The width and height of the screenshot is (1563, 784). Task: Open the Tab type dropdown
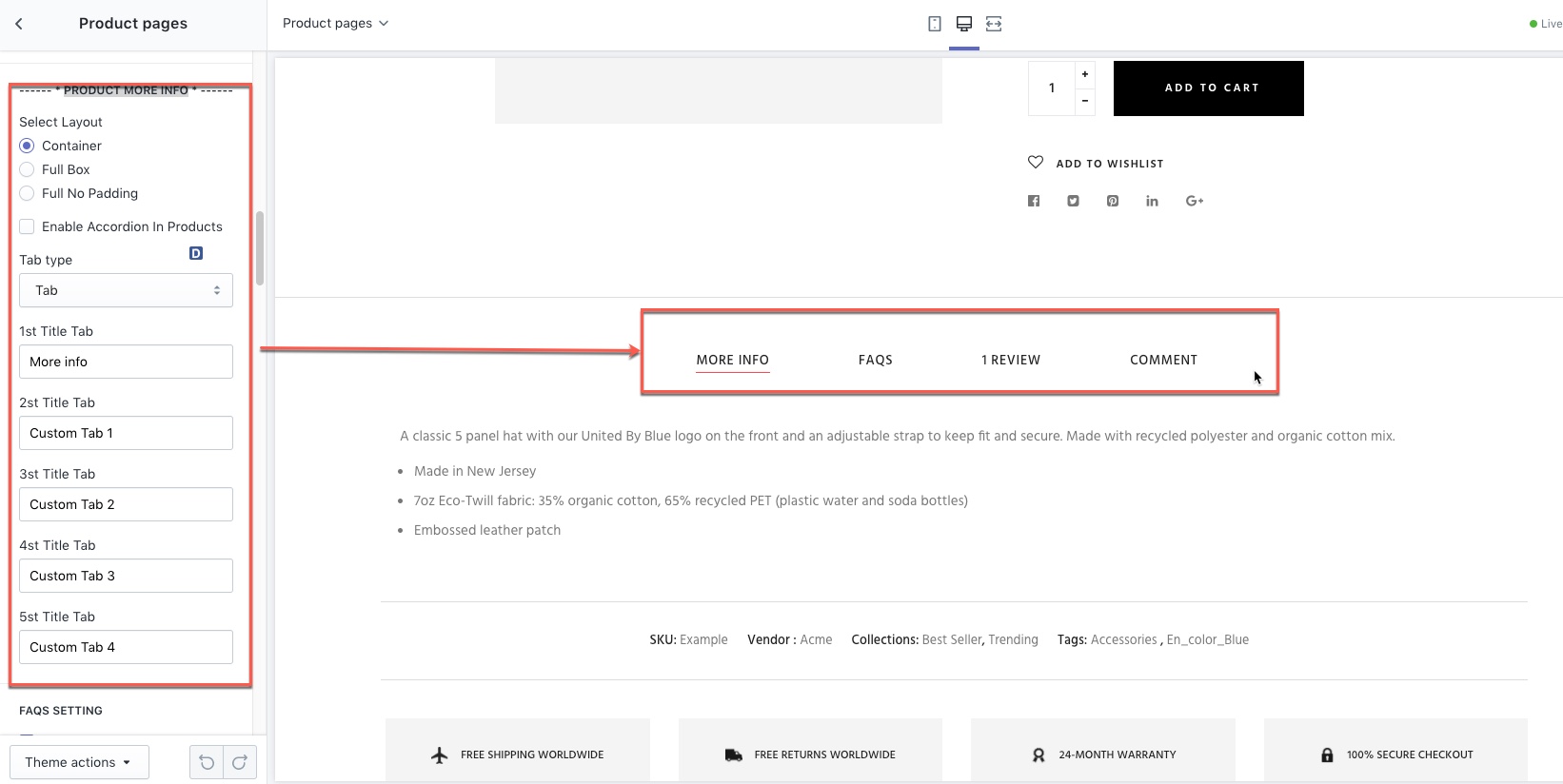[x=126, y=290]
